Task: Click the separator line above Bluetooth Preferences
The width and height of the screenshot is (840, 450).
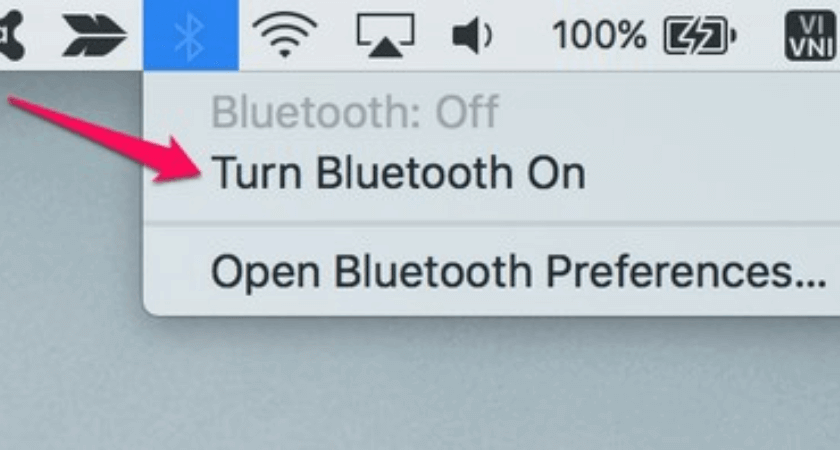Action: point(492,221)
